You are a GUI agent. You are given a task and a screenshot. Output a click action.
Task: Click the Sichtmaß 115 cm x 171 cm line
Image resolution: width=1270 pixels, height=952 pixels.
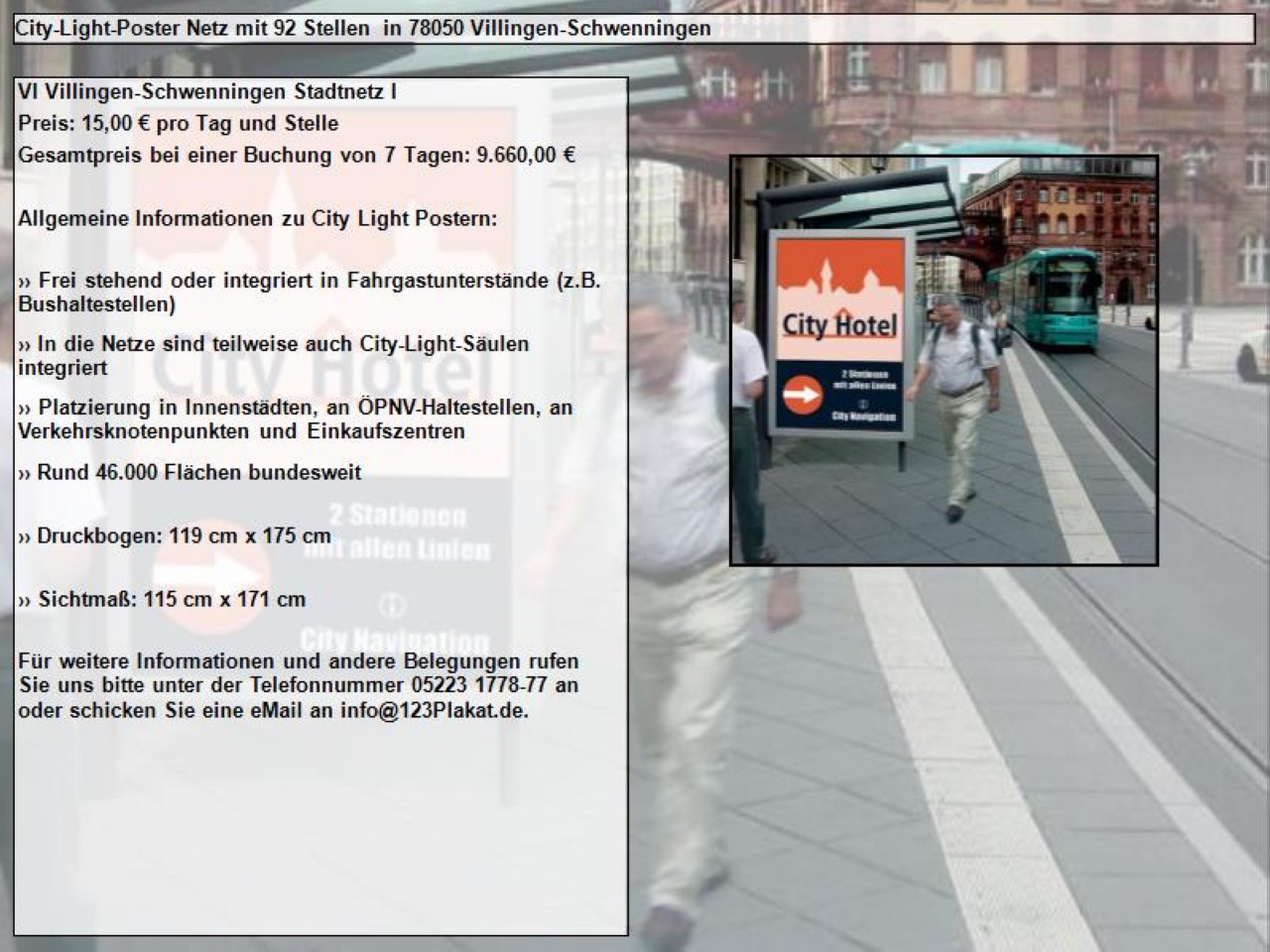162,600
